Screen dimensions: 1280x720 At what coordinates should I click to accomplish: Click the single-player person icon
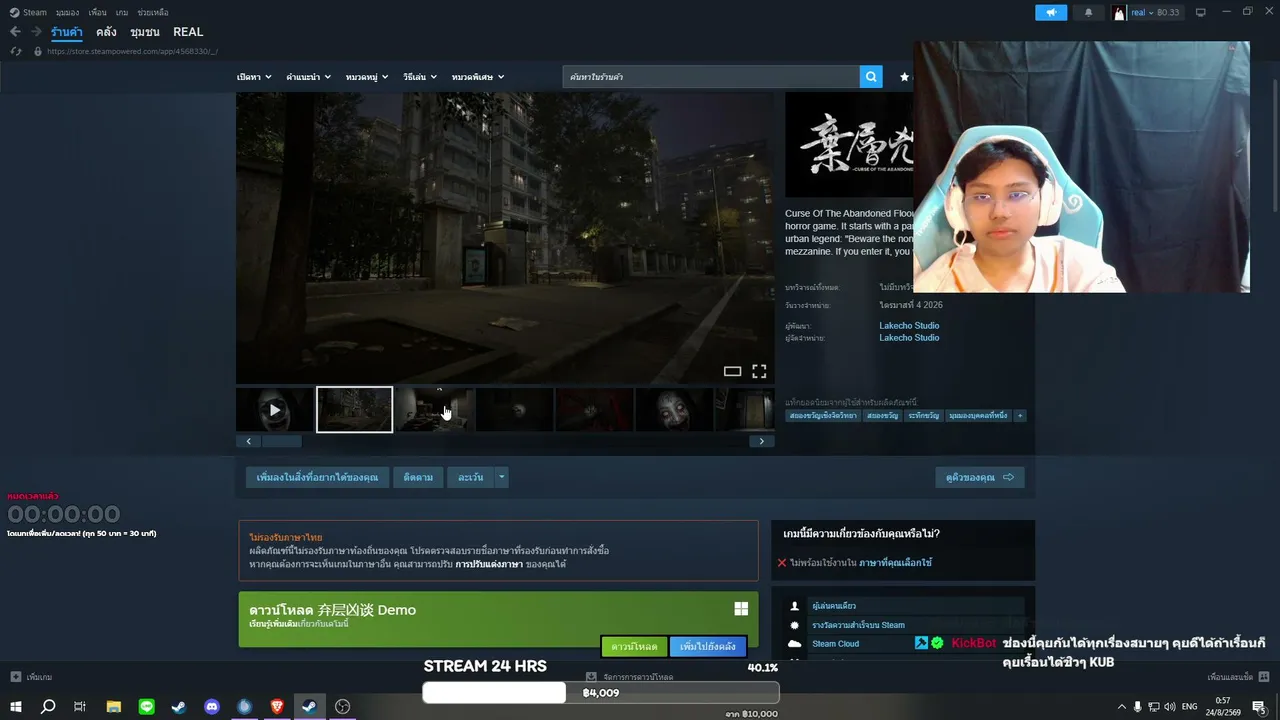795,606
